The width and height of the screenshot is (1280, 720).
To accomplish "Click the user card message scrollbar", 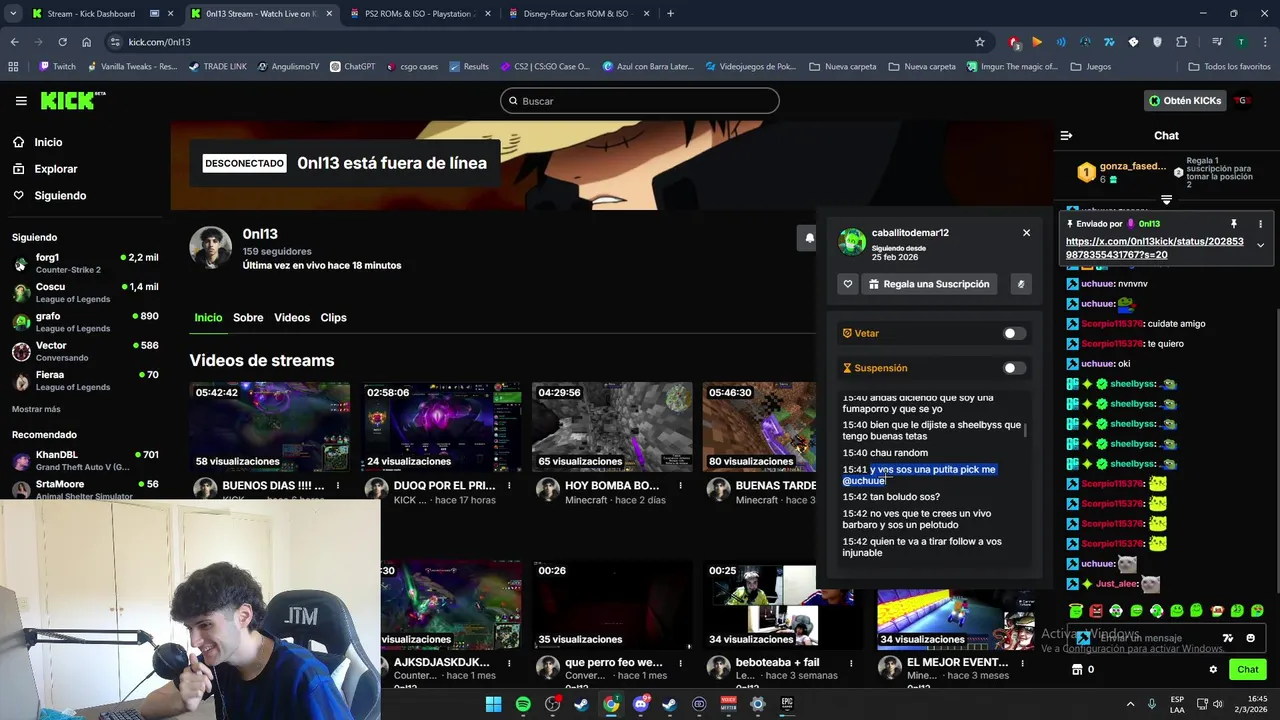I will click(1026, 430).
